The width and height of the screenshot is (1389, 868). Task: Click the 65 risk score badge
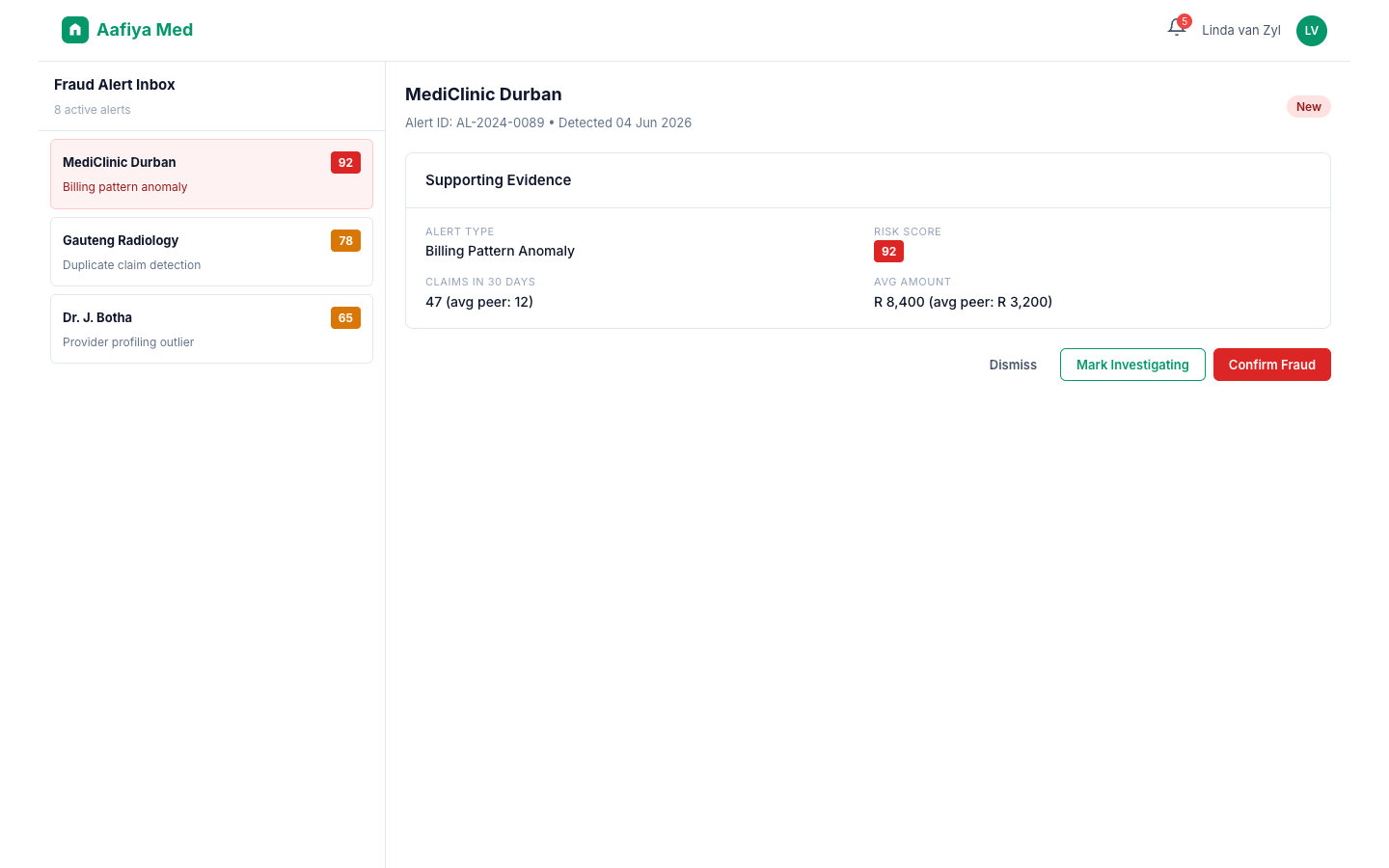point(345,317)
